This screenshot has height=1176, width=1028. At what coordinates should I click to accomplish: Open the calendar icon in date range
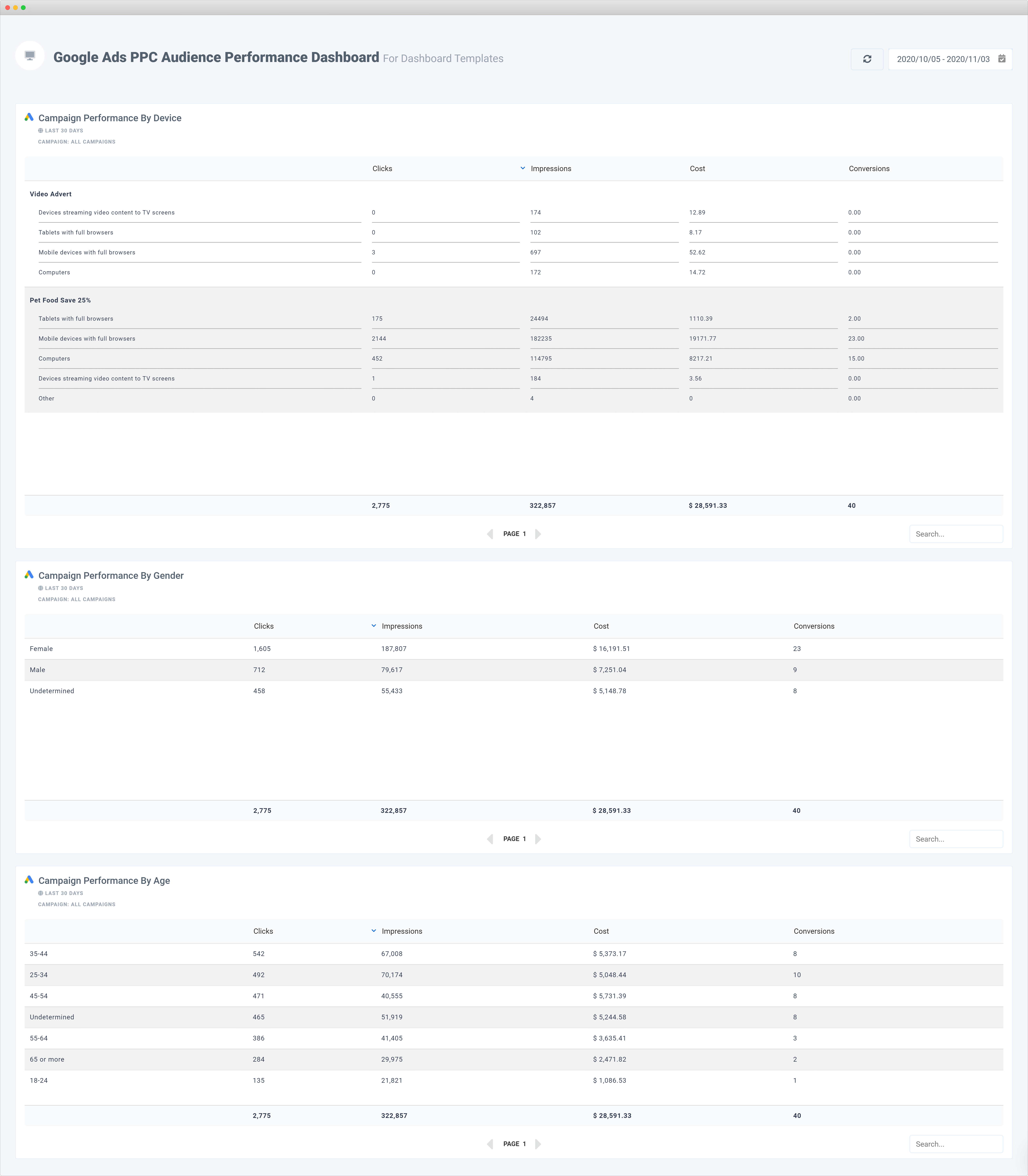(1002, 58)
